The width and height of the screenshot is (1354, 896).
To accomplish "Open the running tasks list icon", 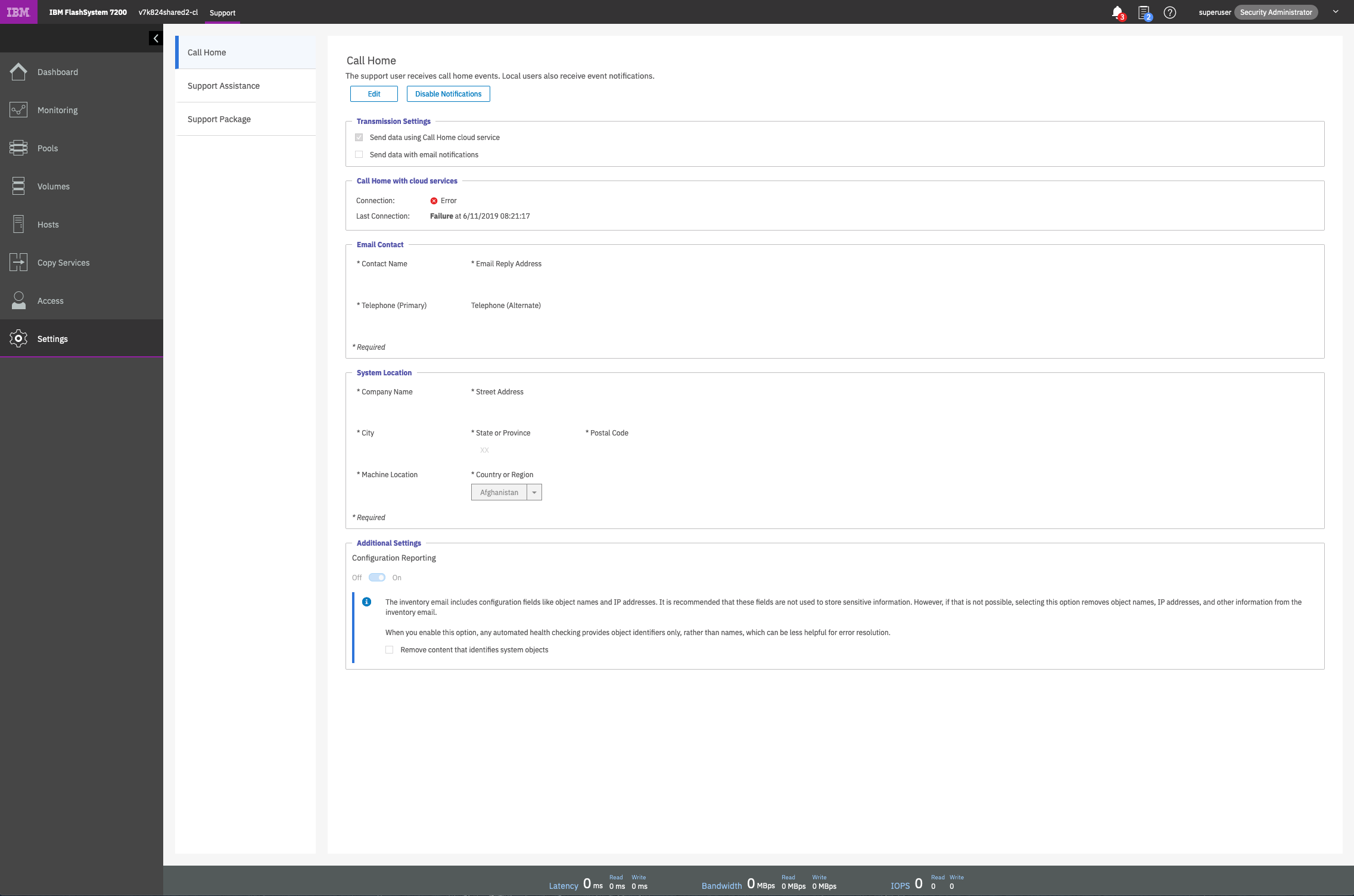I will [1144, 13].
